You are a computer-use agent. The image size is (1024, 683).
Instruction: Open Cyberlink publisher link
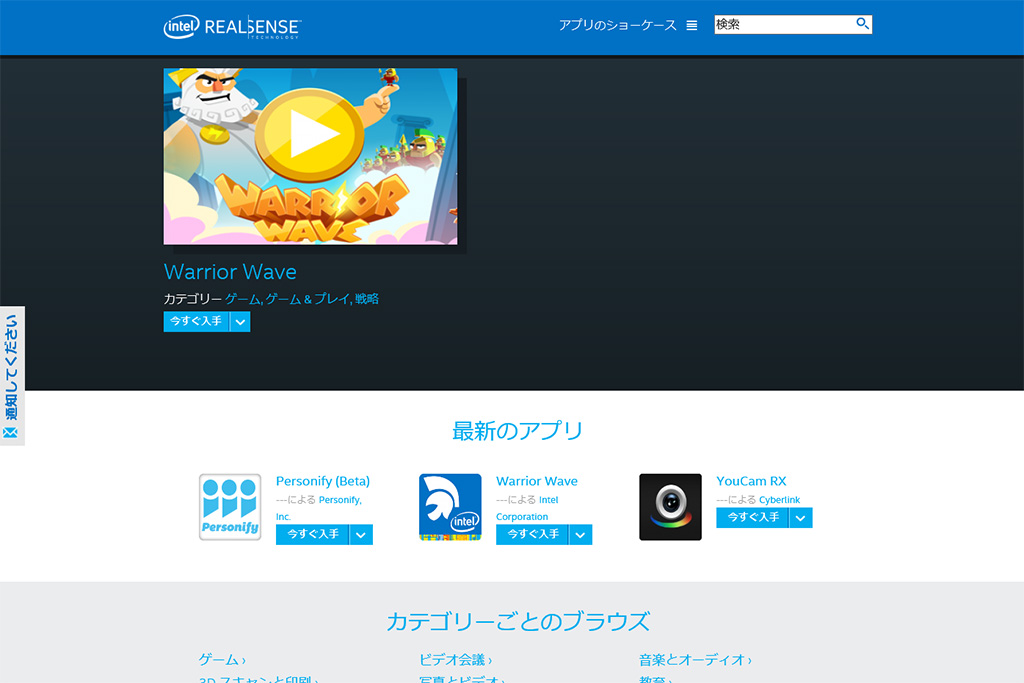click(x=779, y=500)
